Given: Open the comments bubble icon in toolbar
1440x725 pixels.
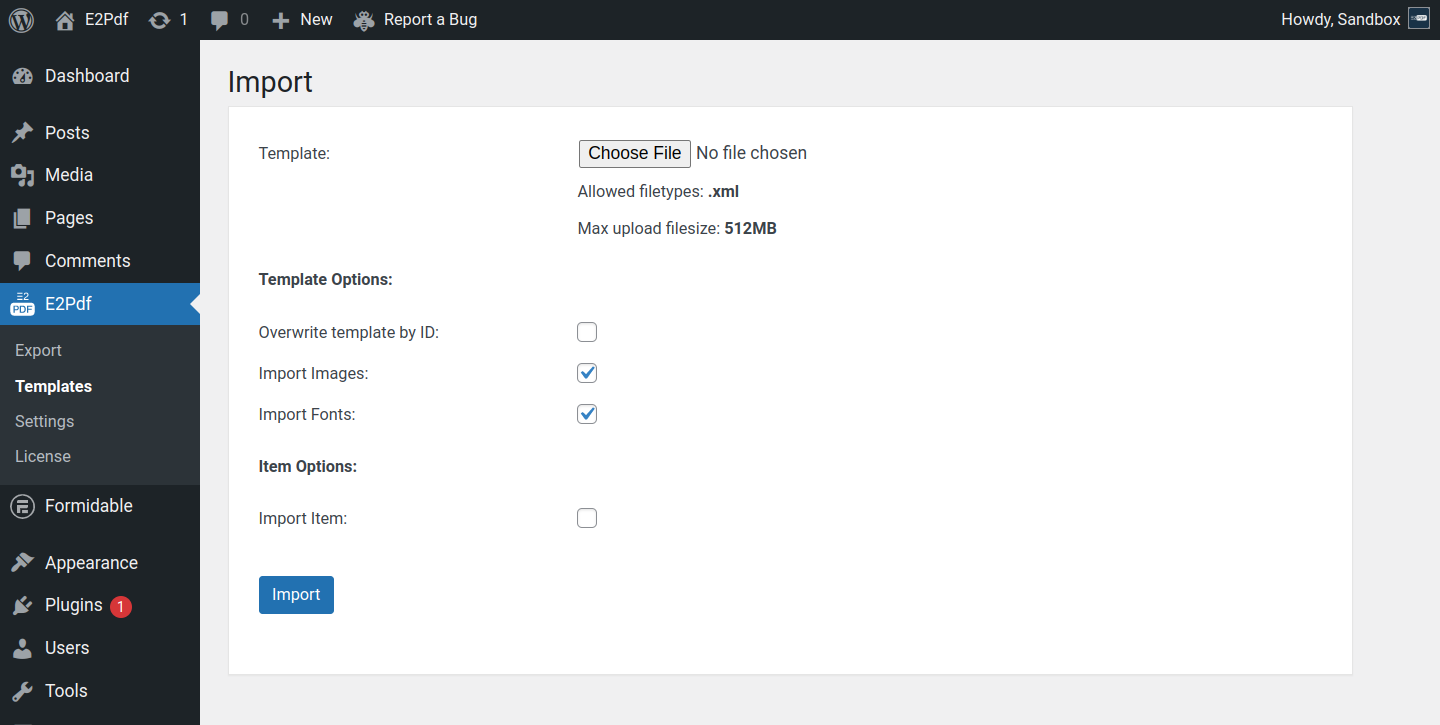Looking at the screenshot, I should click(220, 20).
